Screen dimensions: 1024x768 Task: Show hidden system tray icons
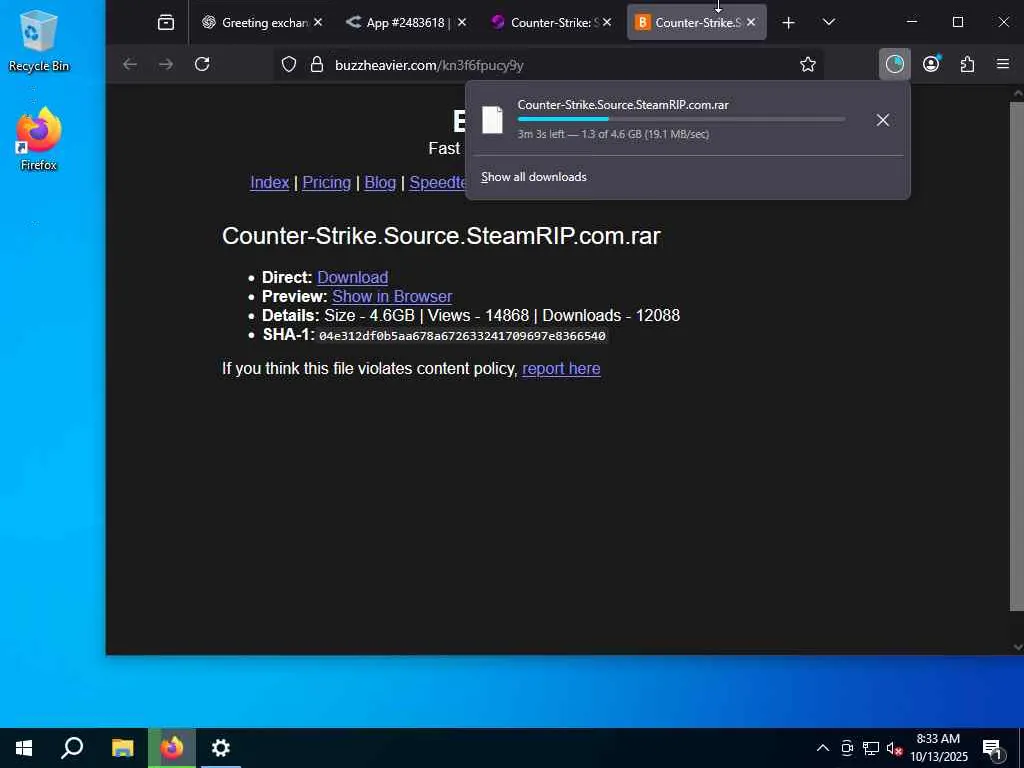coord(823,748)
